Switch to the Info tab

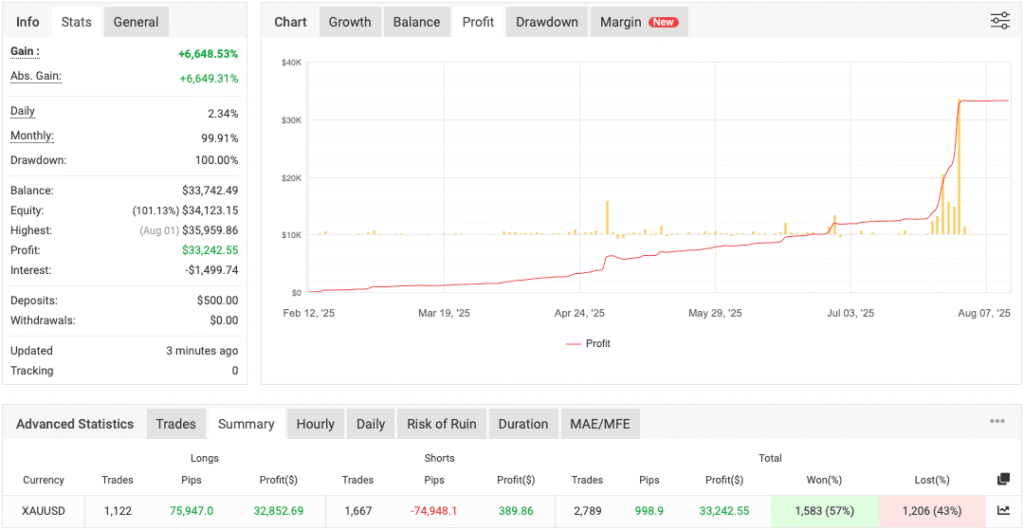point(28,22)
